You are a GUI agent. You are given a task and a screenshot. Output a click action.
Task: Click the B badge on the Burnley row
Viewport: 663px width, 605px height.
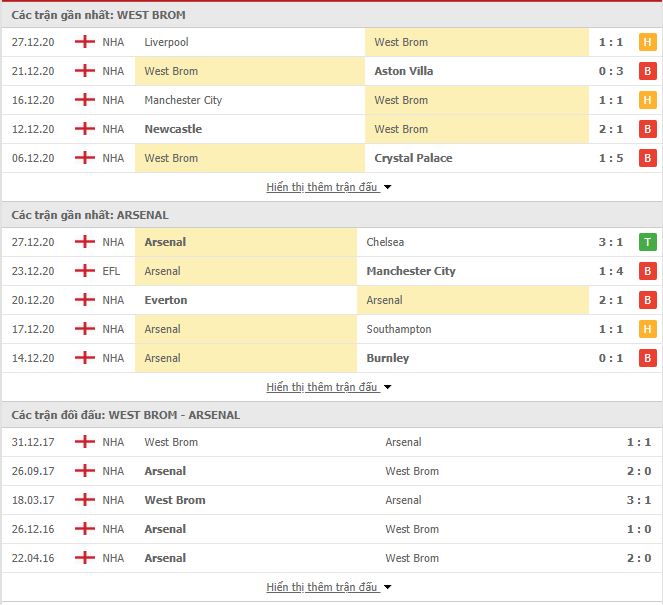tap(647, 358)
